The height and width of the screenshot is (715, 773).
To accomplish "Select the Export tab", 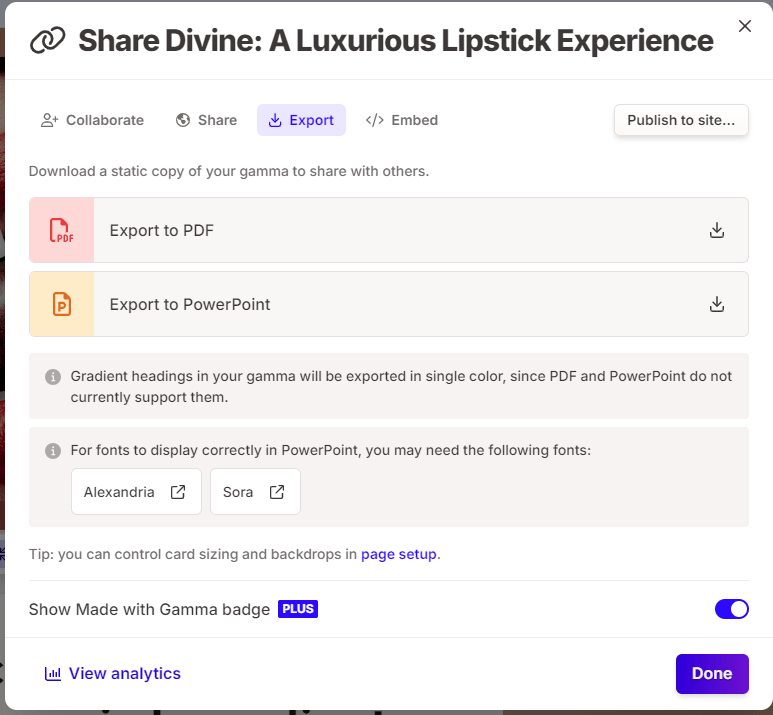I will [x=301, y=120].
